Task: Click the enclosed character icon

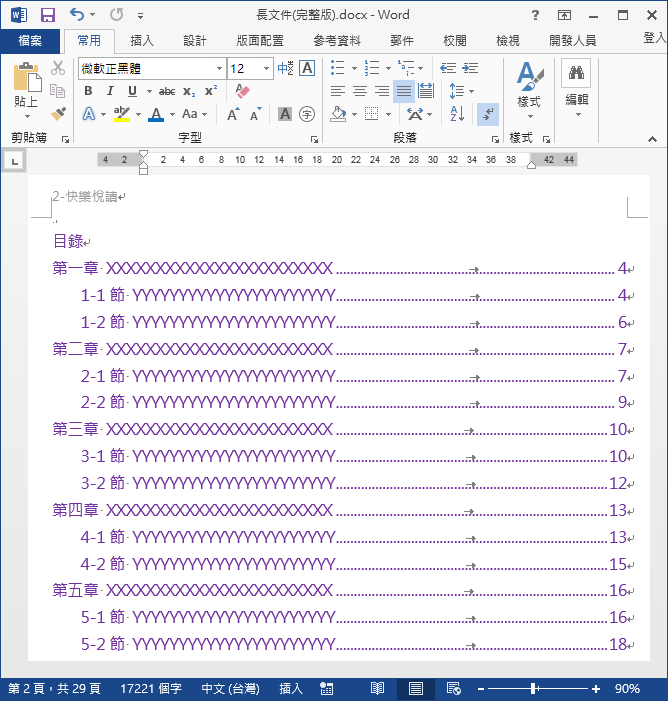Action: point(307,114)
